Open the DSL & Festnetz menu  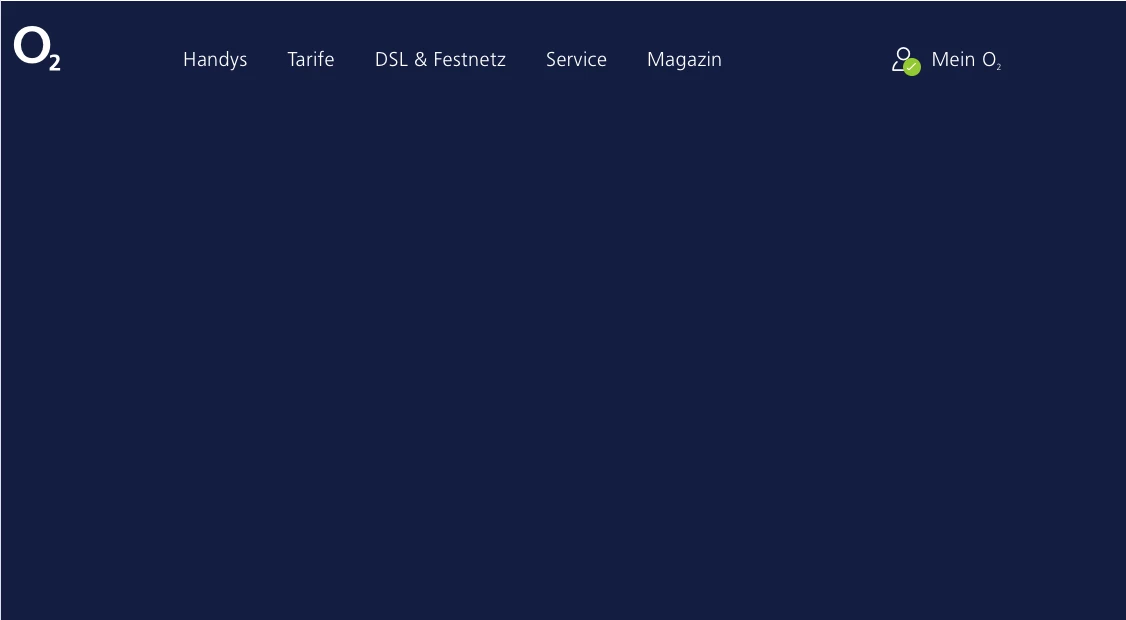pyautogui.click(x=440, y=59)
